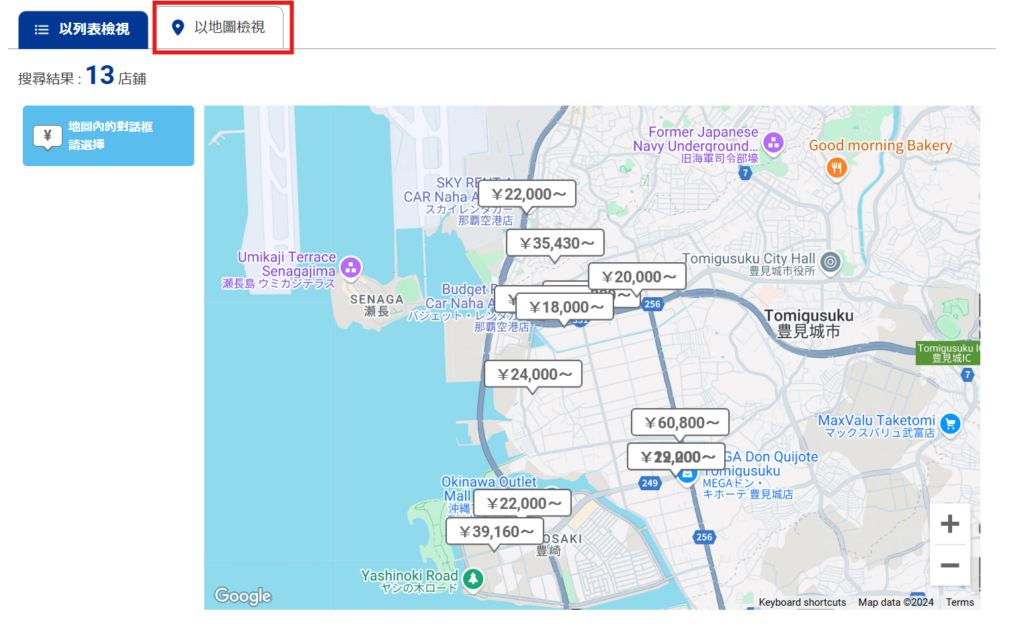Click the MEGA Don Quijote shopping pin
The image size is (1024, 634).
pos(687,477)
